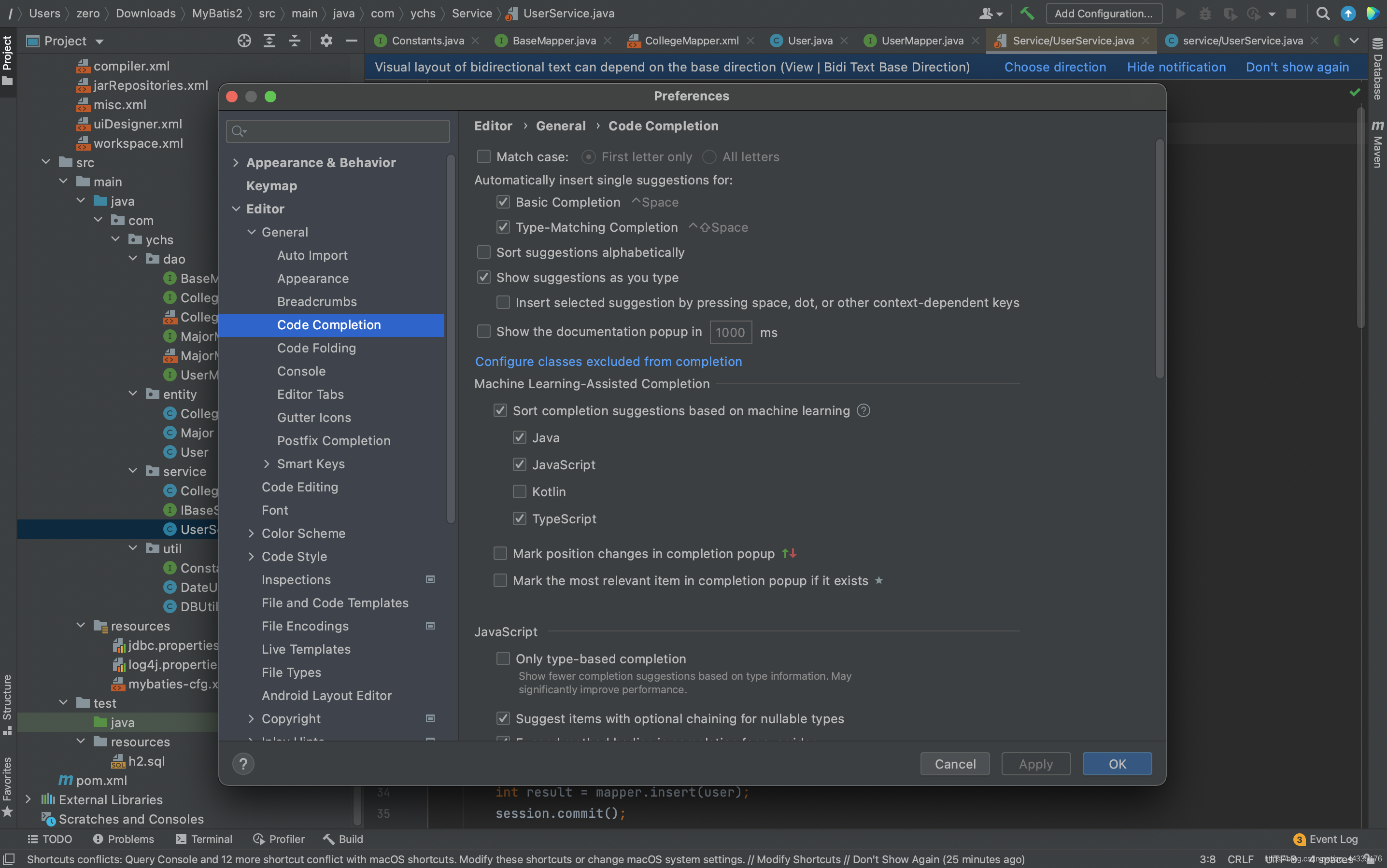Select Code Folding in settings tree
Screen dimensions: 1387x868
[316, 348]
